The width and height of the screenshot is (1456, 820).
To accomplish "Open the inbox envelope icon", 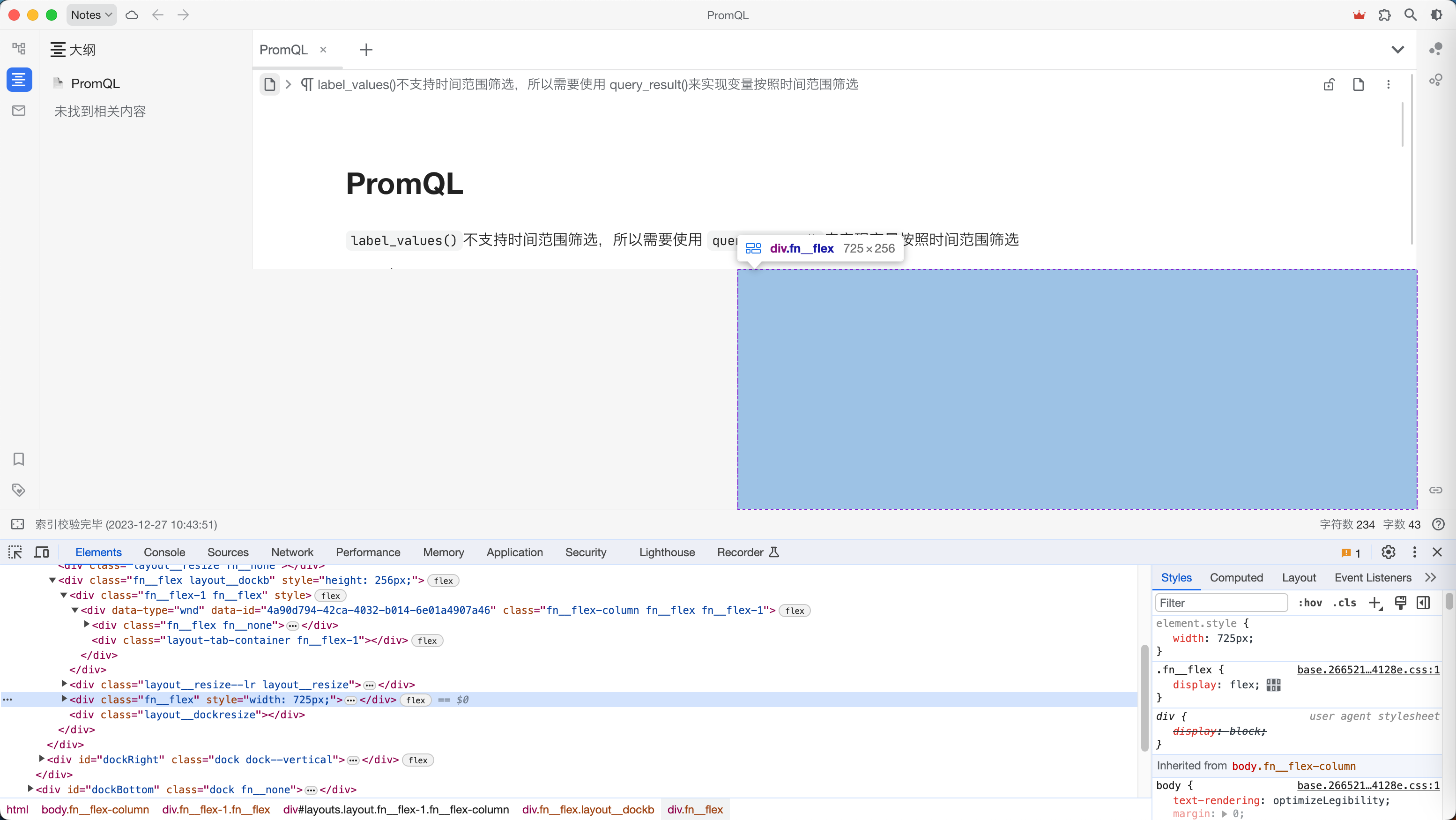I will (x=19, y=110).
